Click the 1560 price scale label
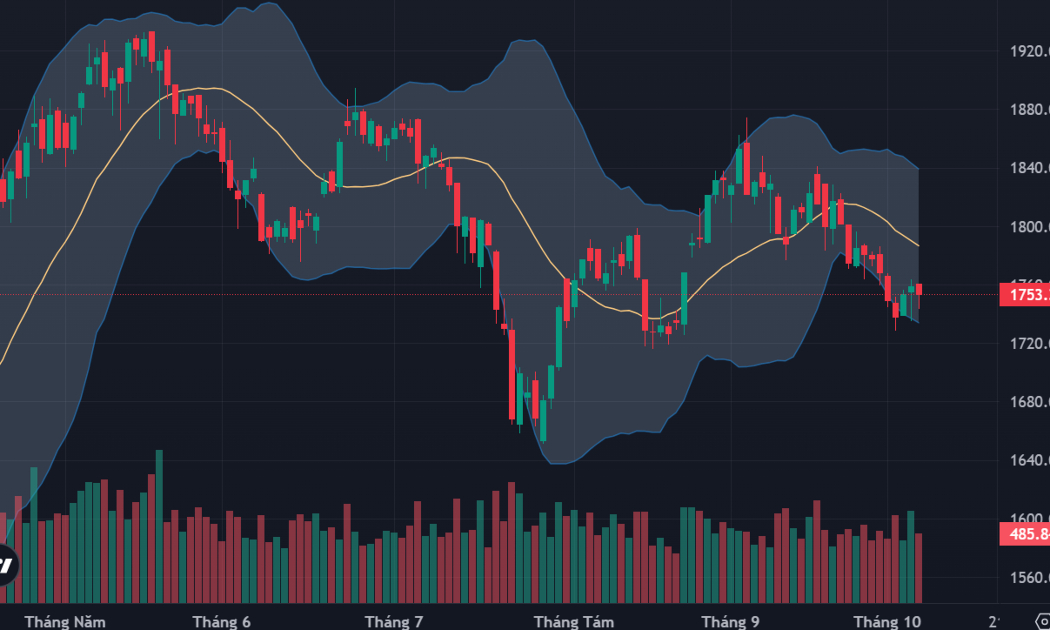 pos(1029,577)
